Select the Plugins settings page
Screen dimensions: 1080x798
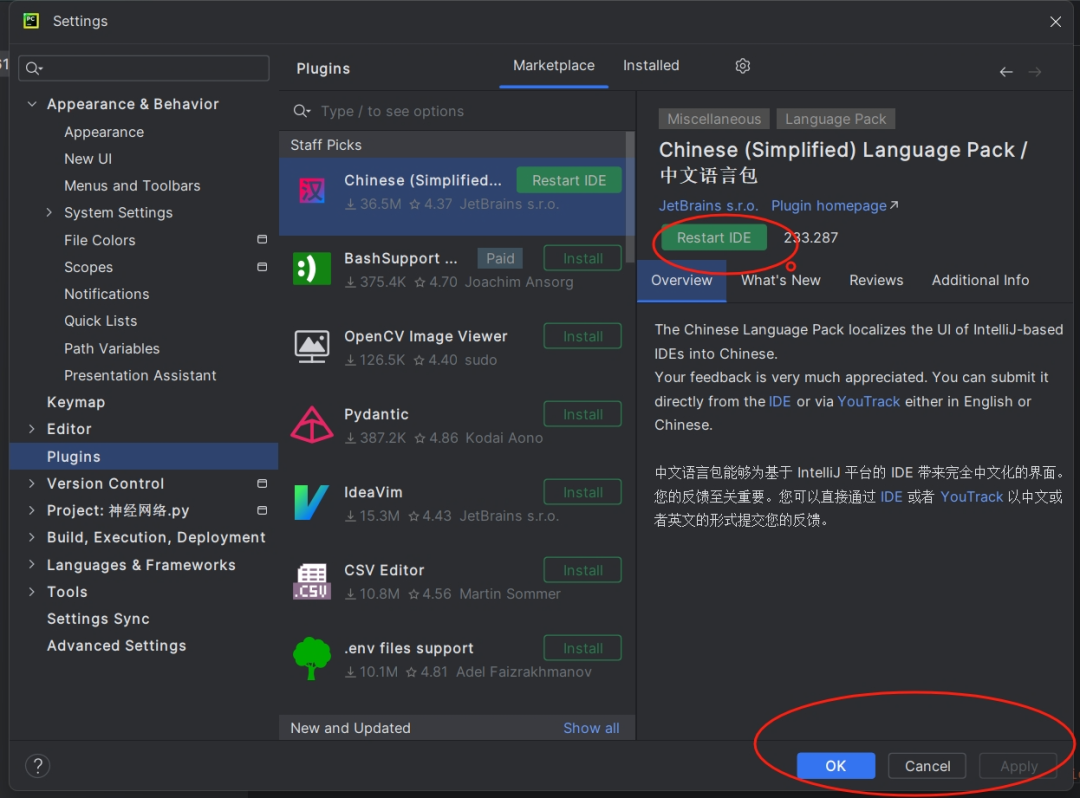(x=144, y=456)
